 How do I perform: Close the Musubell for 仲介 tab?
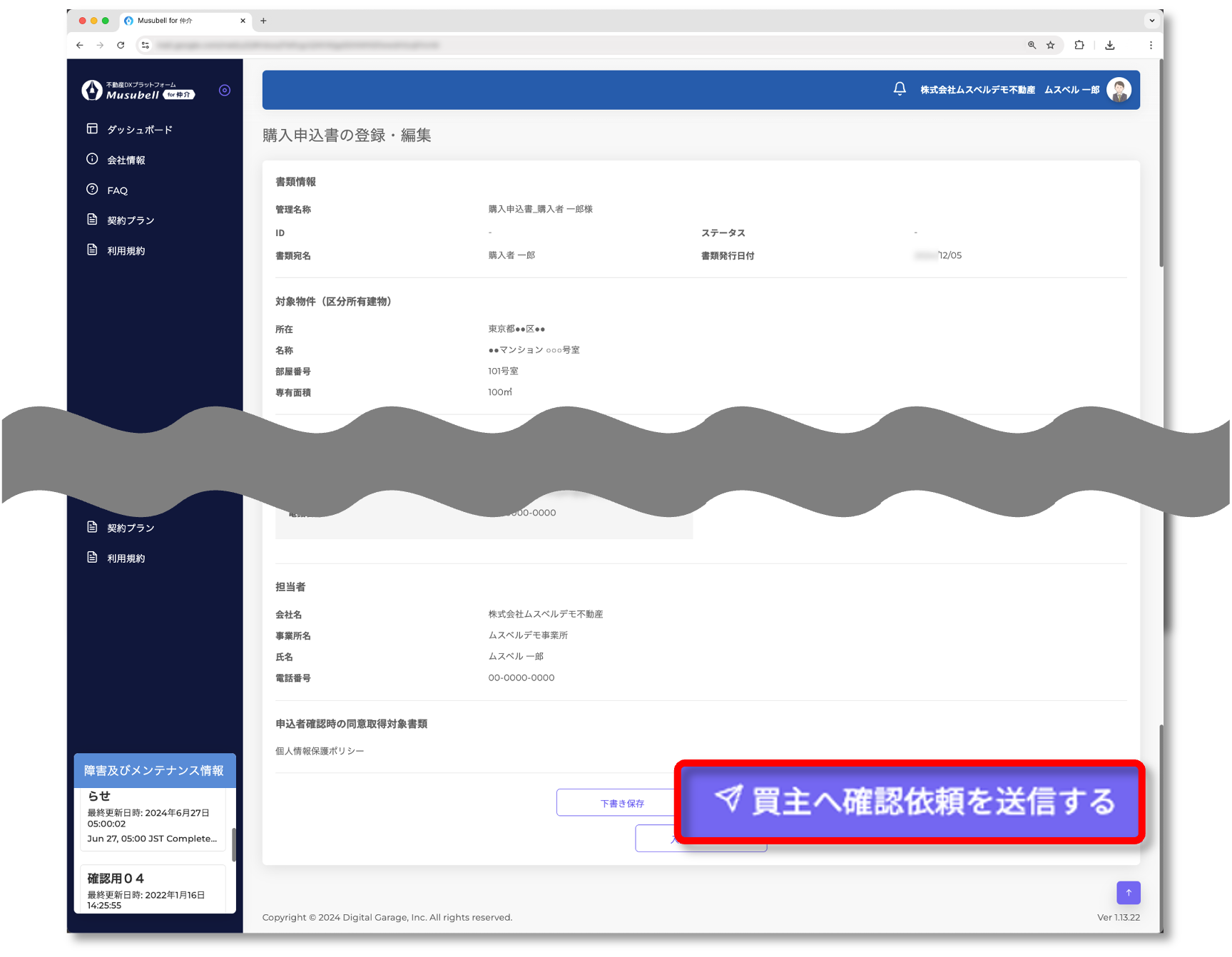pyautogui.click(x=243, y=21)
